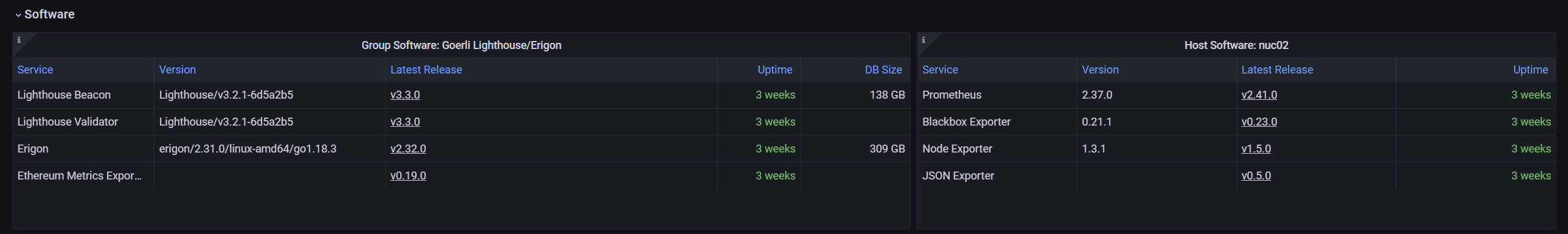Open Node Exporter v1.5.0 release link

(x=1256, y=149)
